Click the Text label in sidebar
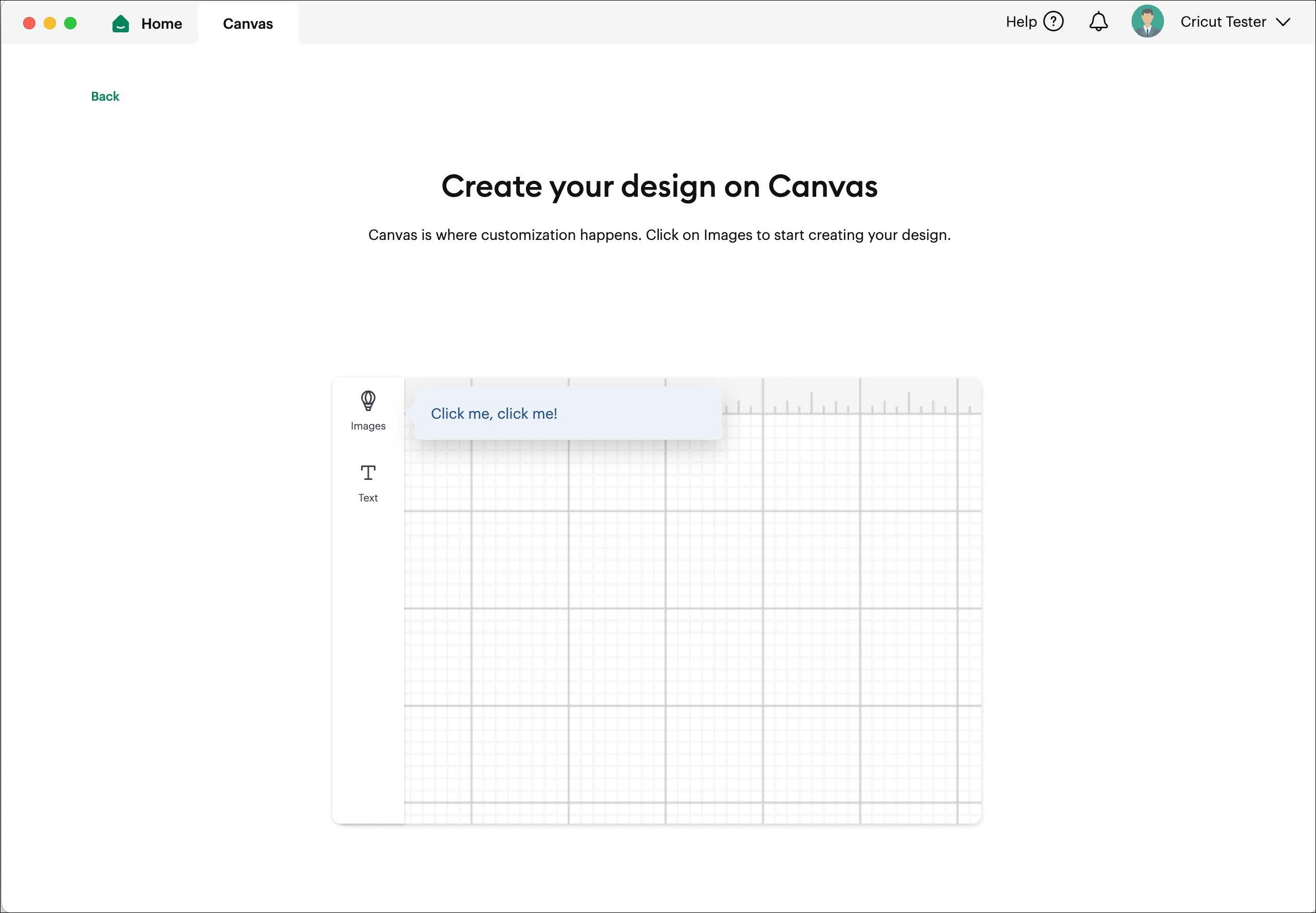The height and width of the screenshot is (913, 1316). [x=368, y=498]
